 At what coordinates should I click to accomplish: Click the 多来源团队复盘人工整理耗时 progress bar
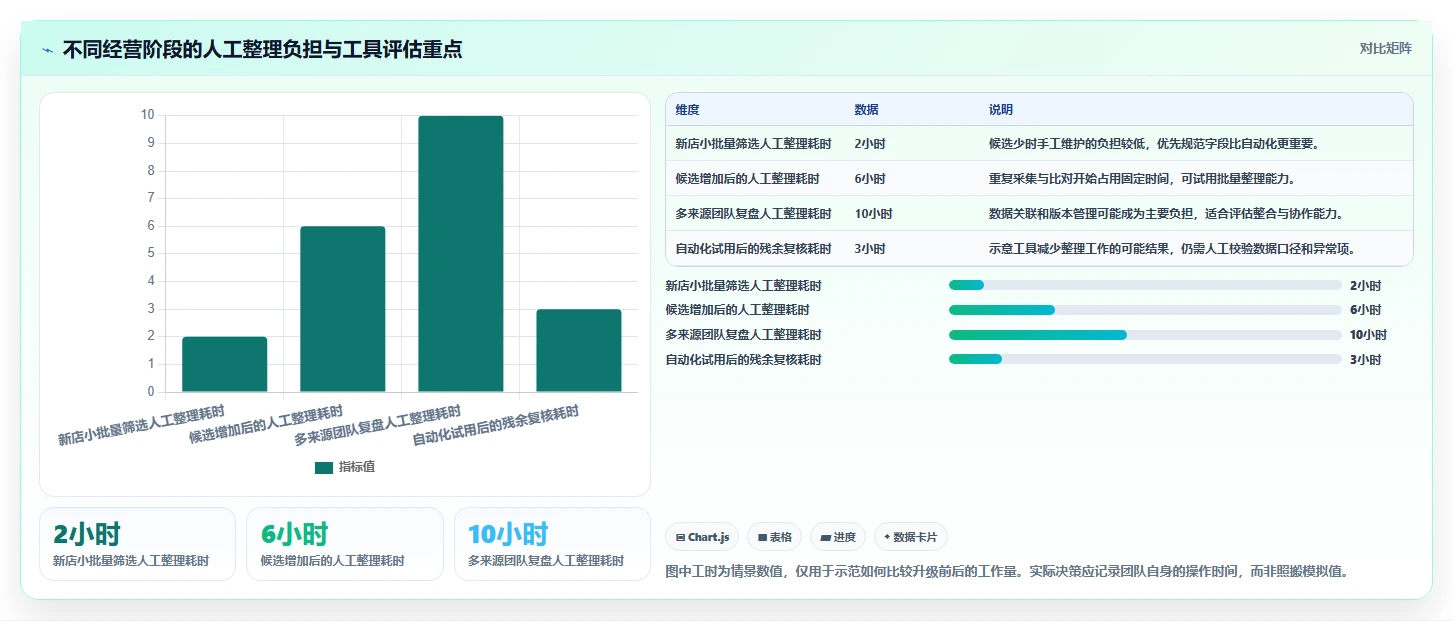[x=1145, y=335]
